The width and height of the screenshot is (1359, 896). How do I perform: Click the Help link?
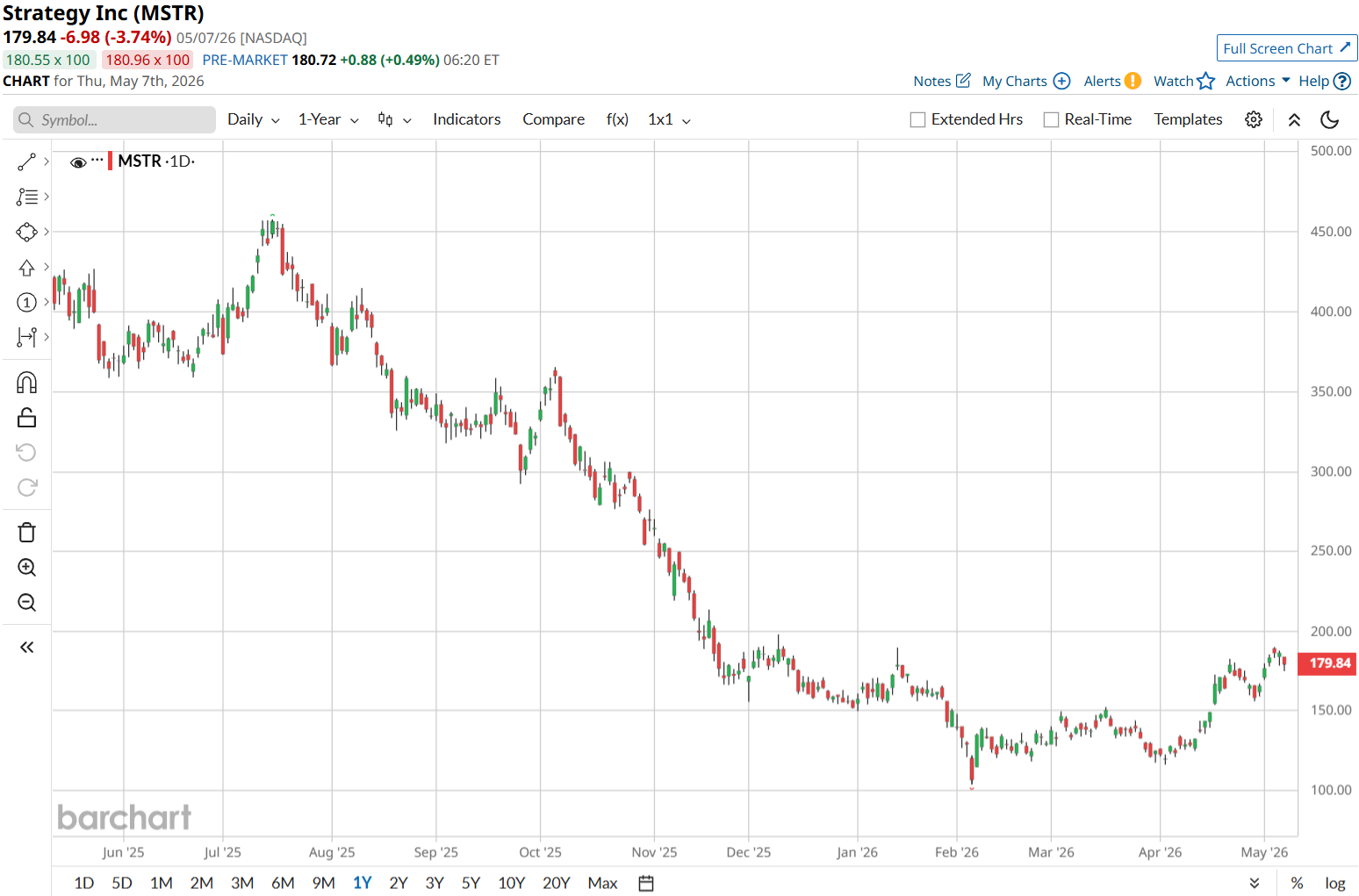tap(1313, 81)
